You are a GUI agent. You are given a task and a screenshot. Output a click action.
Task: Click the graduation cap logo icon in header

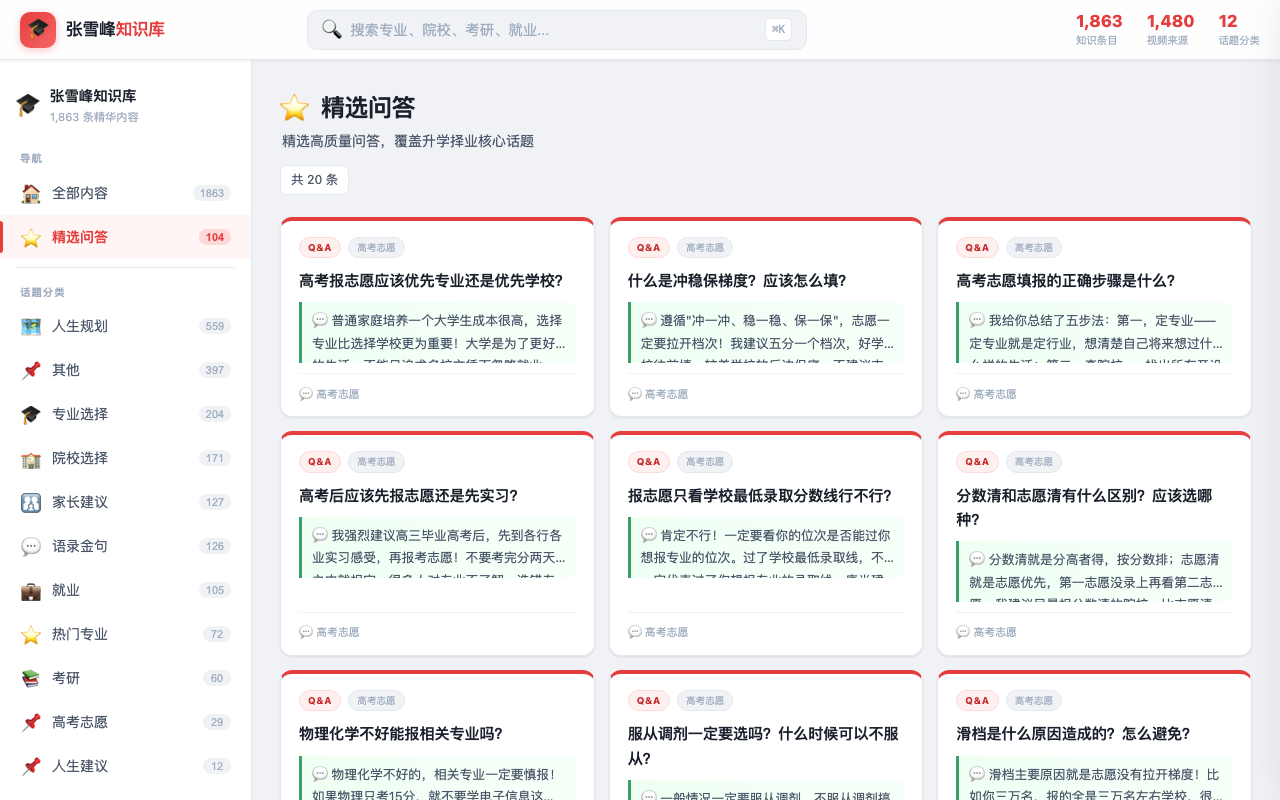(x=38, y=30)
